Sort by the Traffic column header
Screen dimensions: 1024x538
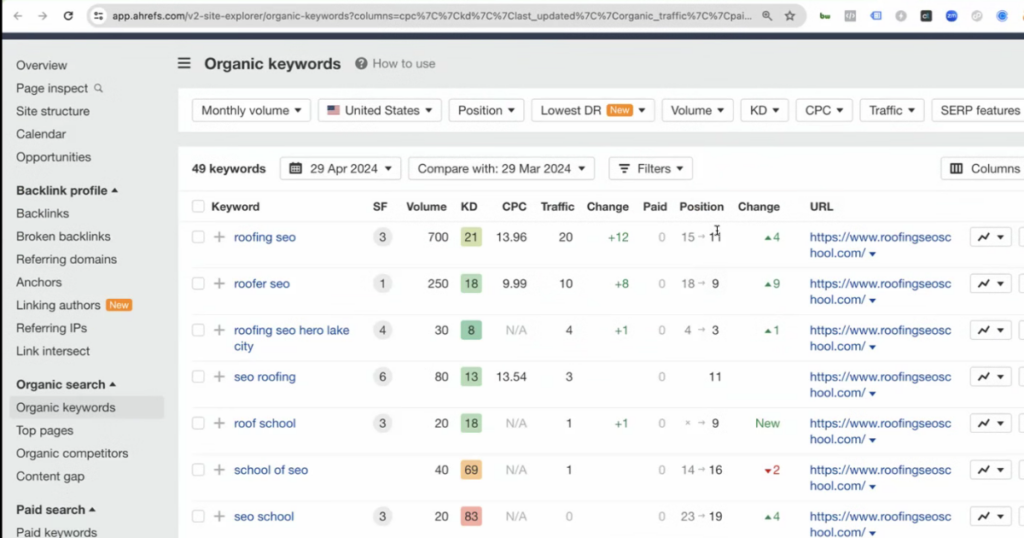[x=557, y=206]
